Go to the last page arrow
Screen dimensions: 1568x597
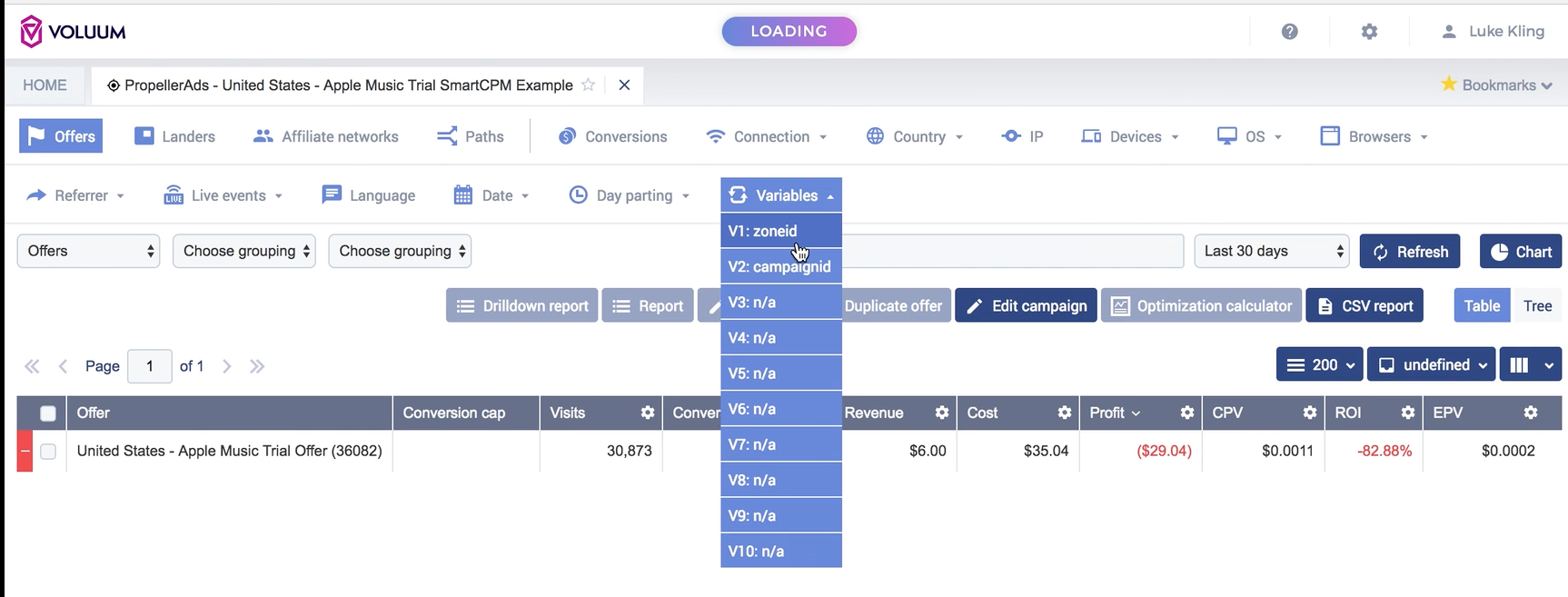[257, 366]
